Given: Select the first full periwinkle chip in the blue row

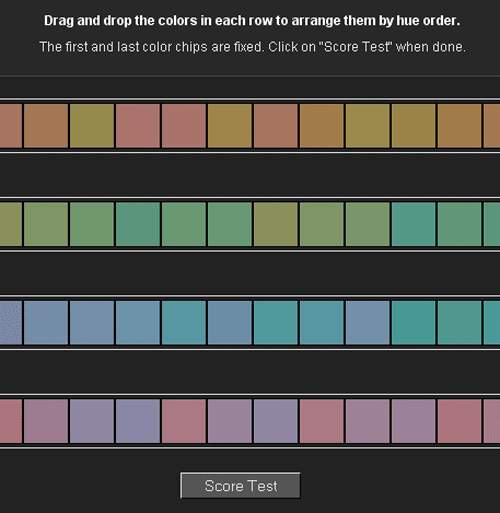Looking at the screenshot, I should [46, 323].
